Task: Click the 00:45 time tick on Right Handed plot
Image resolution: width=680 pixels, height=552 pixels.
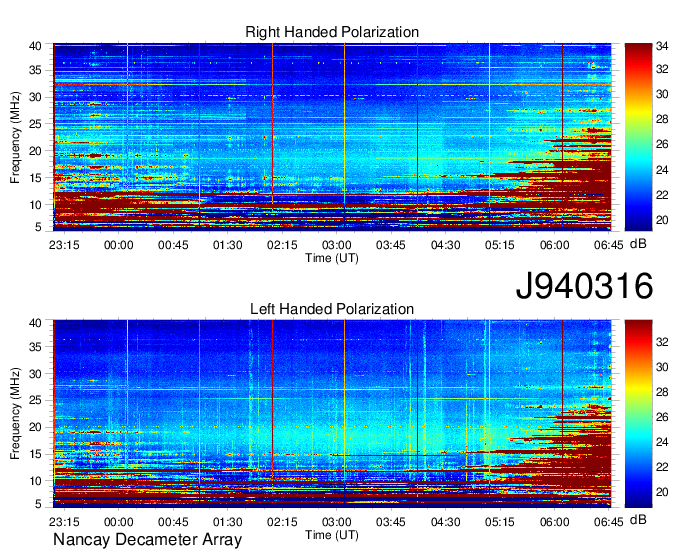Action: coord(173,245)
